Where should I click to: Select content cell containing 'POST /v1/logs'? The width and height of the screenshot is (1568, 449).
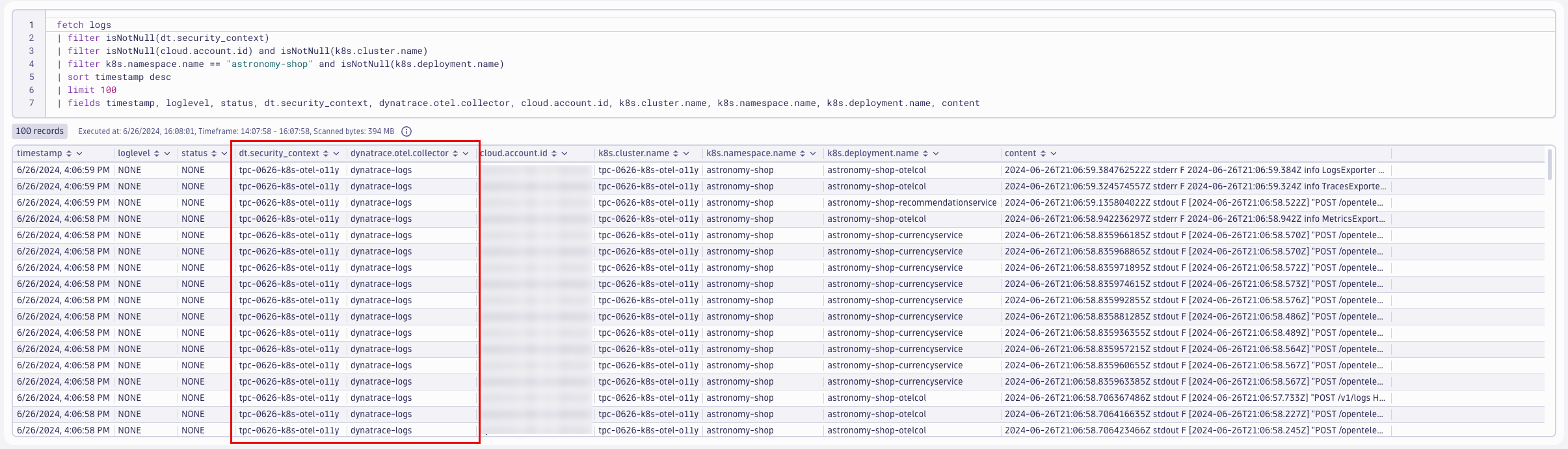point(1195,398)
